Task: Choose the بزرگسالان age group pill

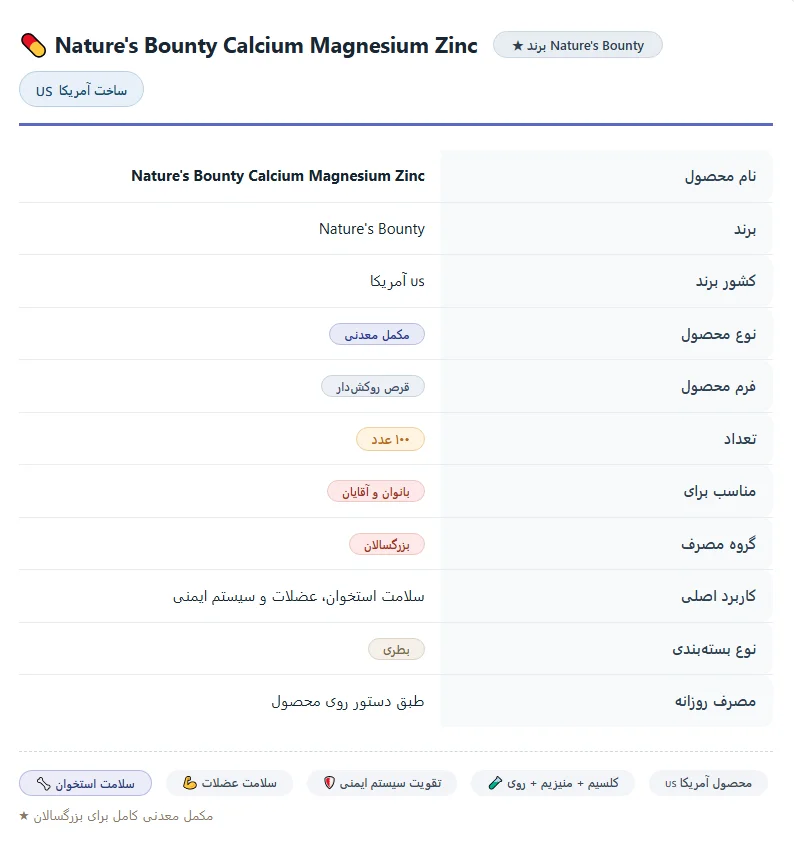Action: pyautogui.click(x=387, y=544)
